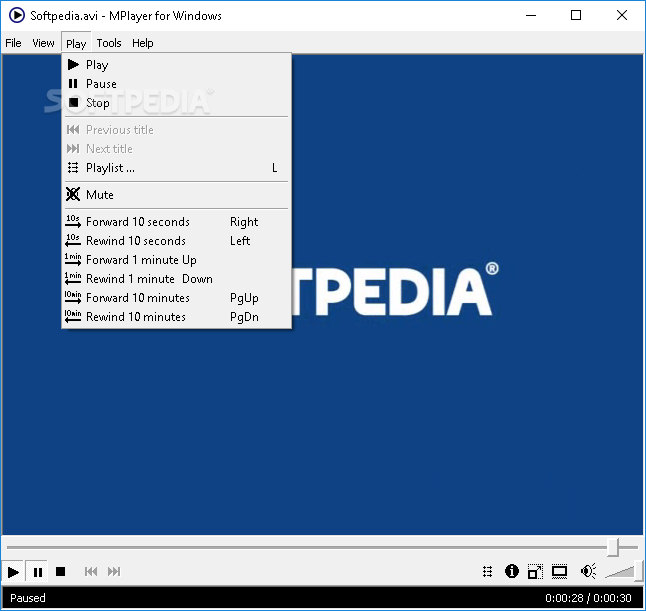Toggle Mute in the Play menu

click(176, 194)
